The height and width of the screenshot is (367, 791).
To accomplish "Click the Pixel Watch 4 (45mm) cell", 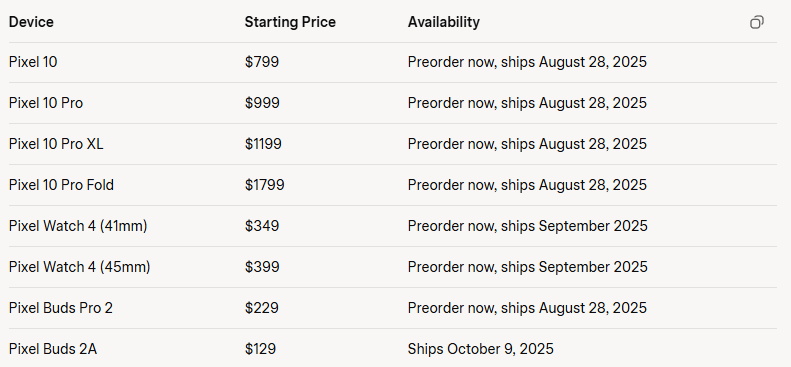I will coord(80,267).
